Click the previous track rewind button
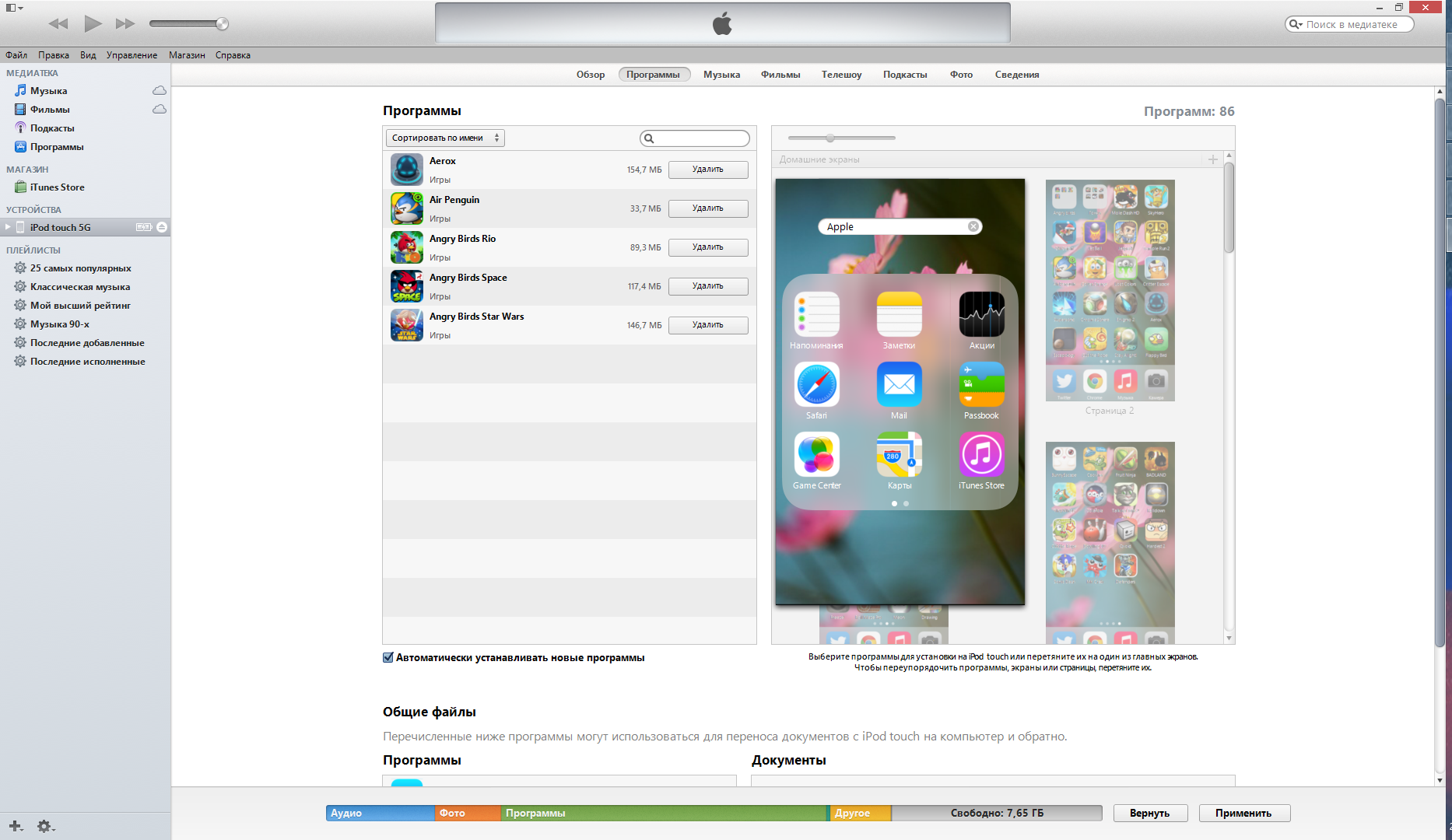Screen dimensions: 1452x840 58,24
